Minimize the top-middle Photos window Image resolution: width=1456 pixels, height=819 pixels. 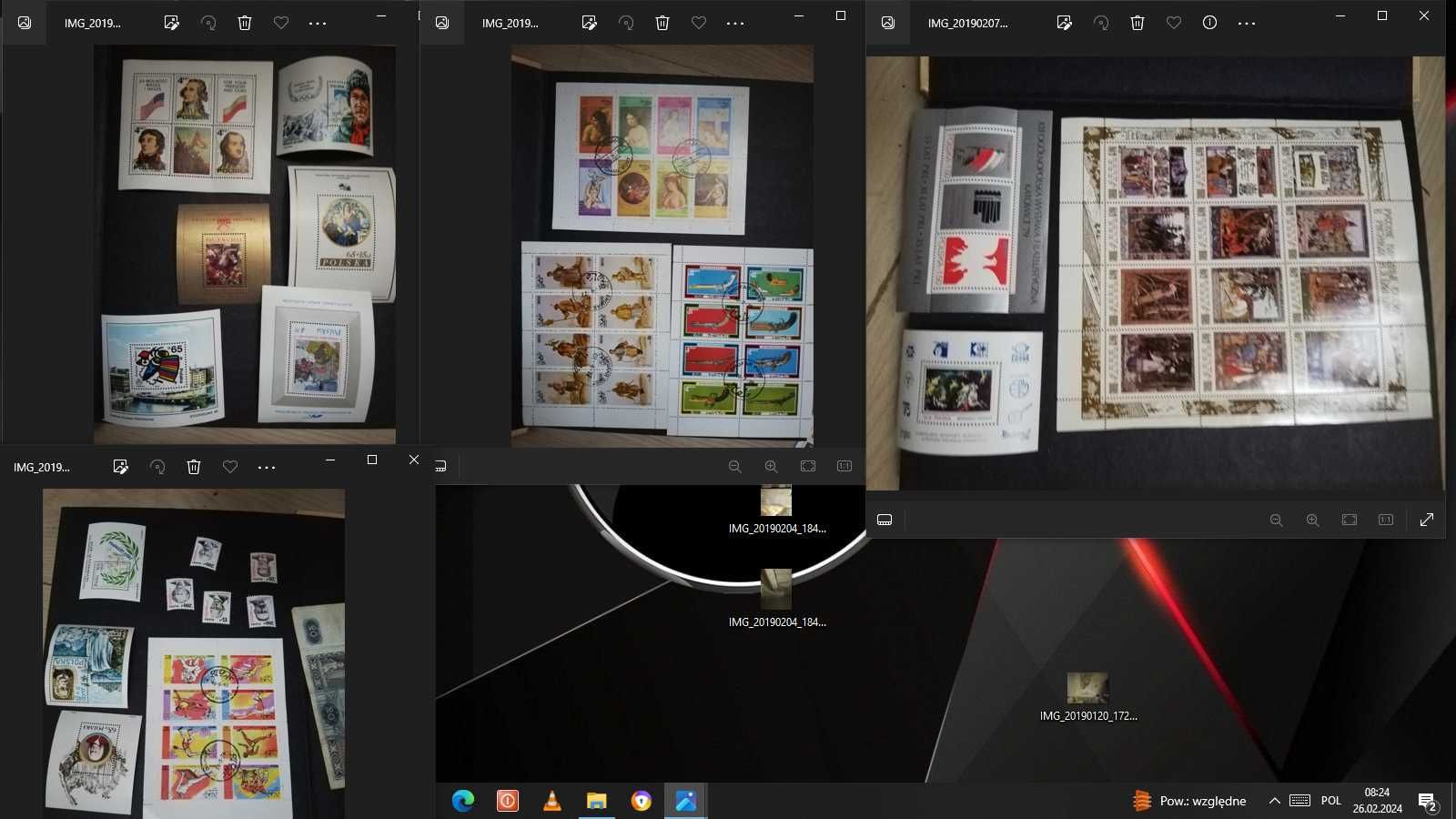(799, 15)
